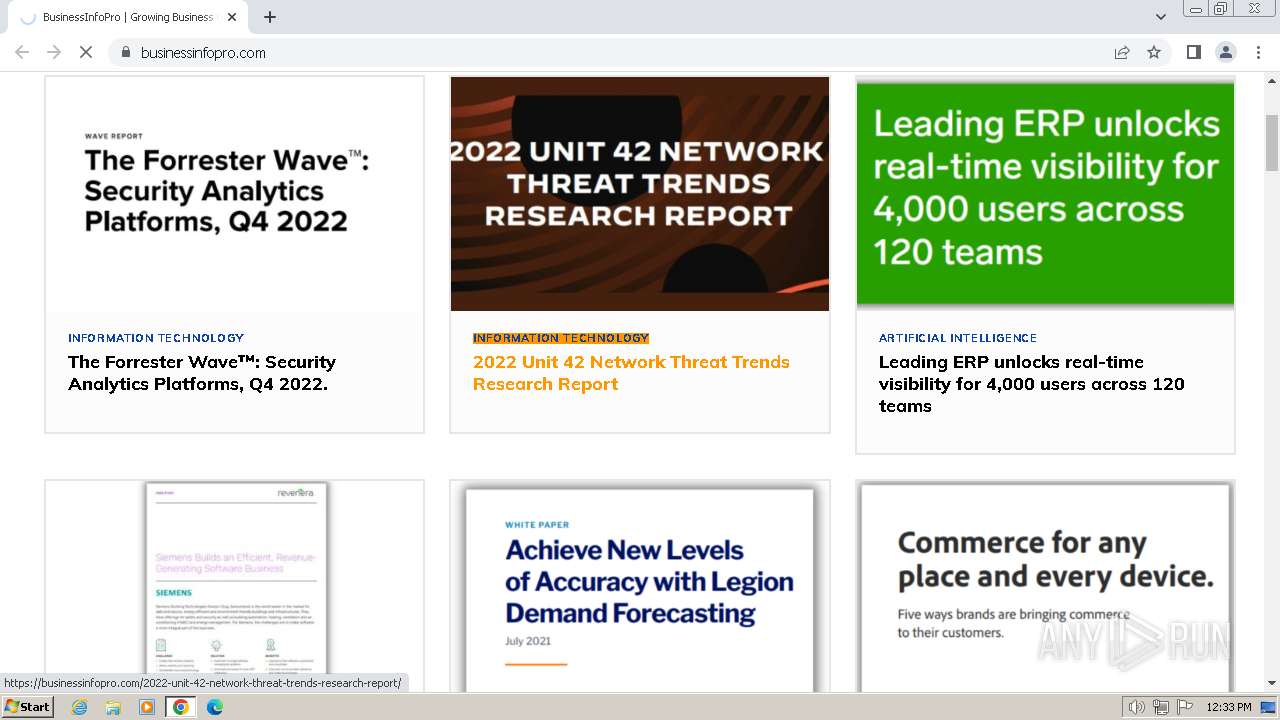This screenshot has width=1280, height=720.
Task: Open Information Technology category above Forrester
Action: pos(156,338)
